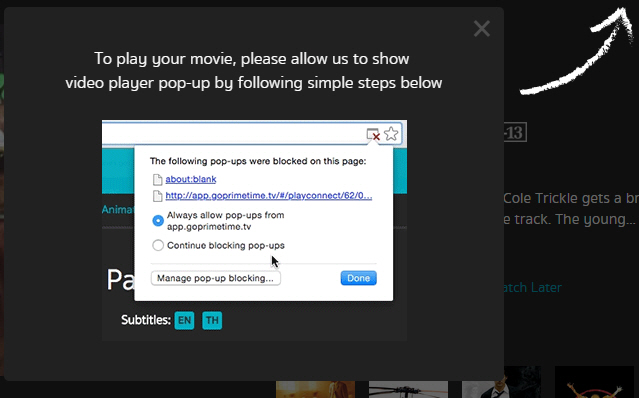This screenshot has height=398, width=639.
Task: Choose EN subtitles
Action: pyautogui.click(x=184, y=320)
